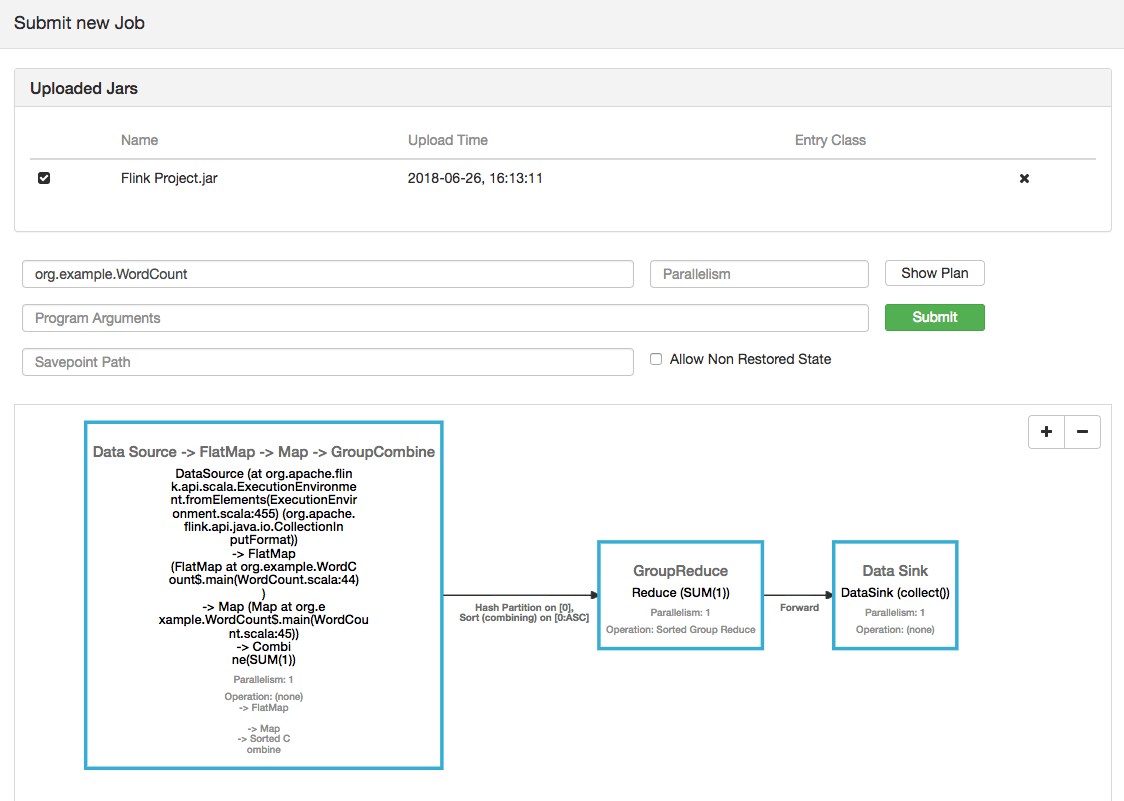1124x801 pixels.
Task: Click the Parallelism input field
Action: coord(759,274)
